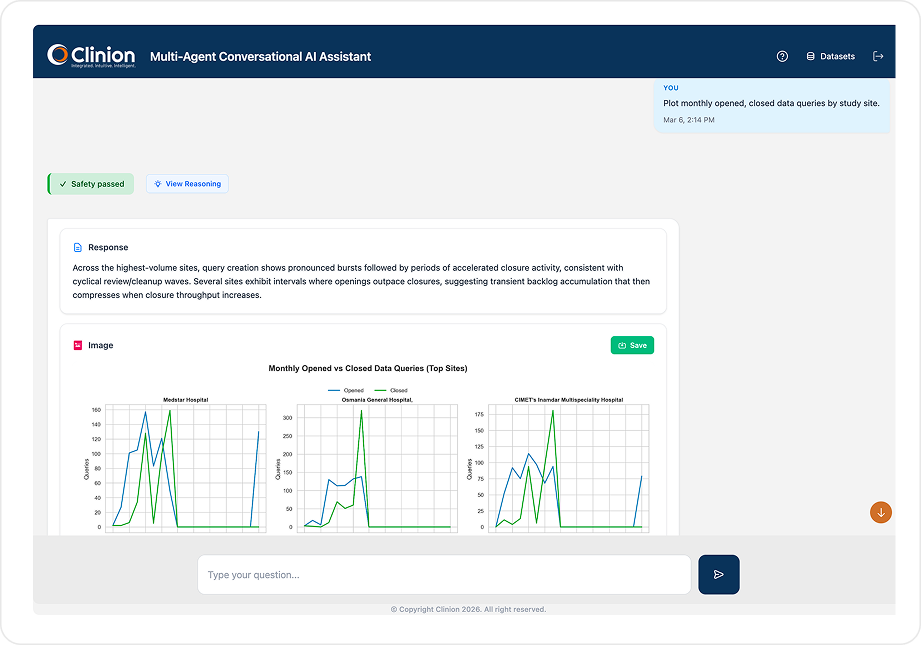Click the database icon beside Datasets
This screenshot has height=645, width=921.
click(x=811, y=56)
